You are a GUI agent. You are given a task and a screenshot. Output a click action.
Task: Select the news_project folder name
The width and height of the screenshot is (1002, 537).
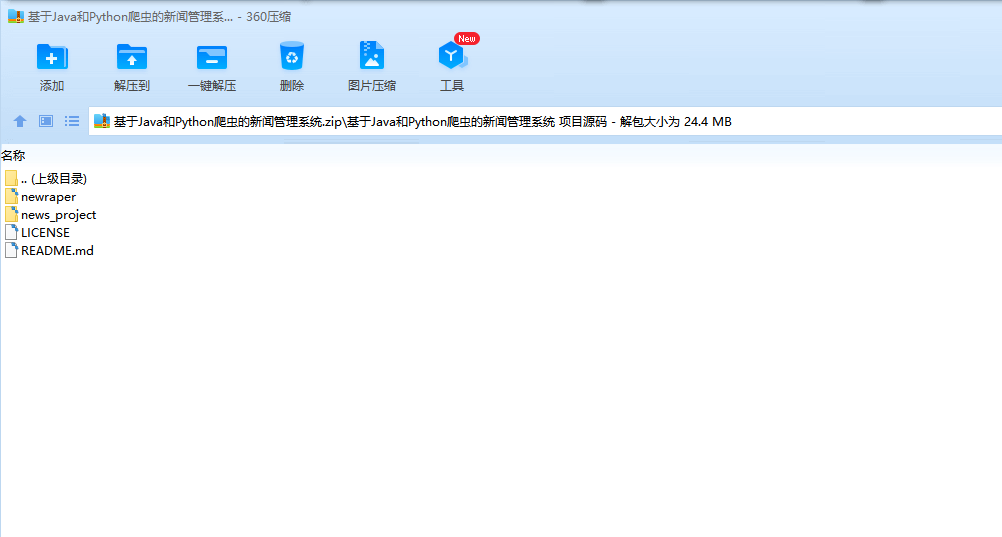(x=59, y=215)
